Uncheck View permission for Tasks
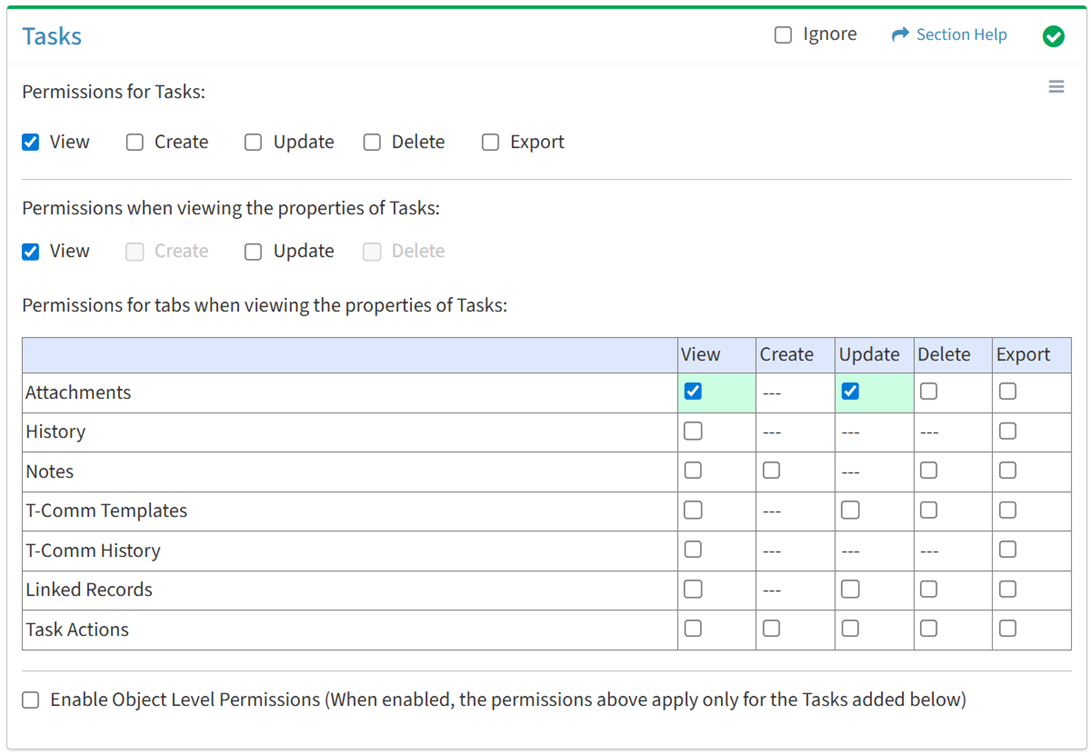 click(x=31, y=142)
